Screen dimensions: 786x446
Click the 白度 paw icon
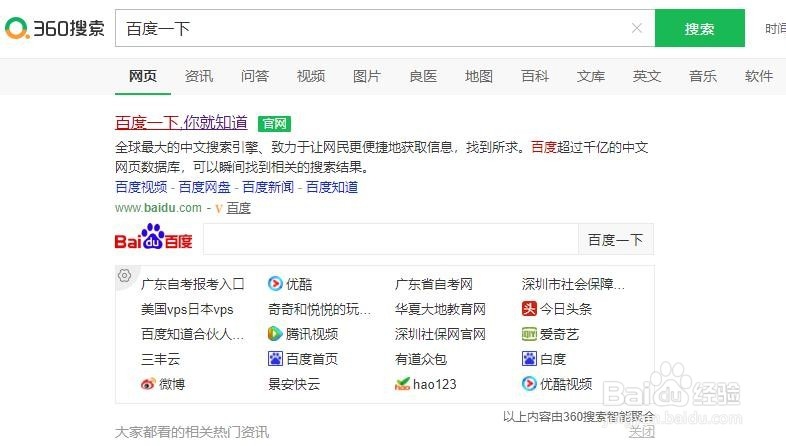[x=529, y=359]
